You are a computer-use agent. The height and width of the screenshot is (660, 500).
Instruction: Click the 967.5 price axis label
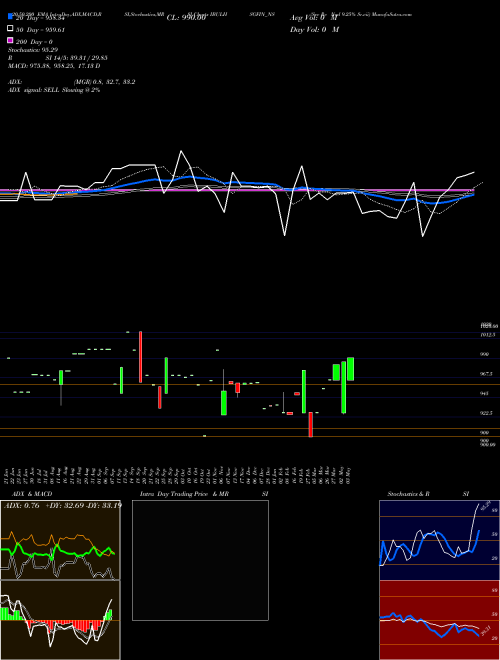[x=487, y=374]
